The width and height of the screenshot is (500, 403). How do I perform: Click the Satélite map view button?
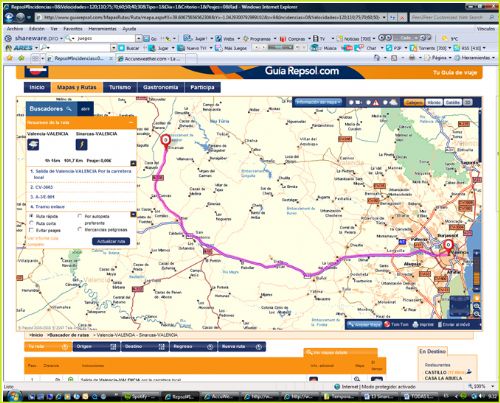[x=453, y=102]
